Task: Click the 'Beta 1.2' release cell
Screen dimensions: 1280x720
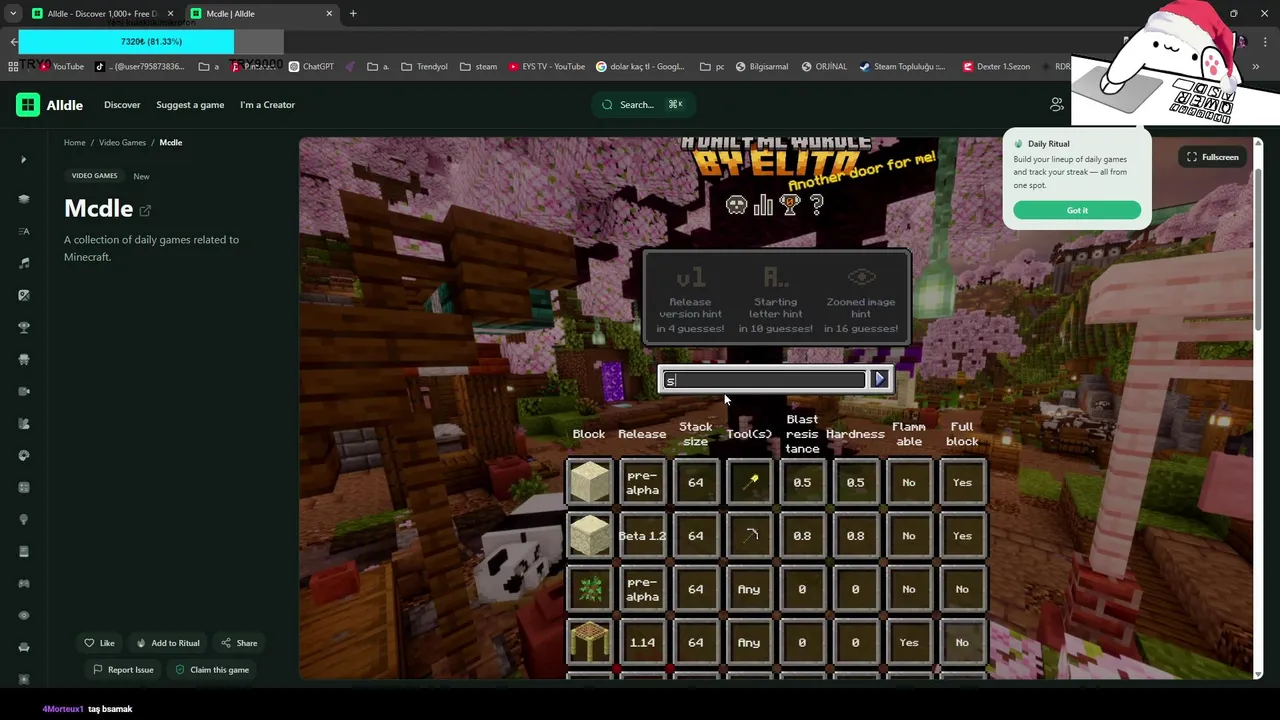Action: 642,536
